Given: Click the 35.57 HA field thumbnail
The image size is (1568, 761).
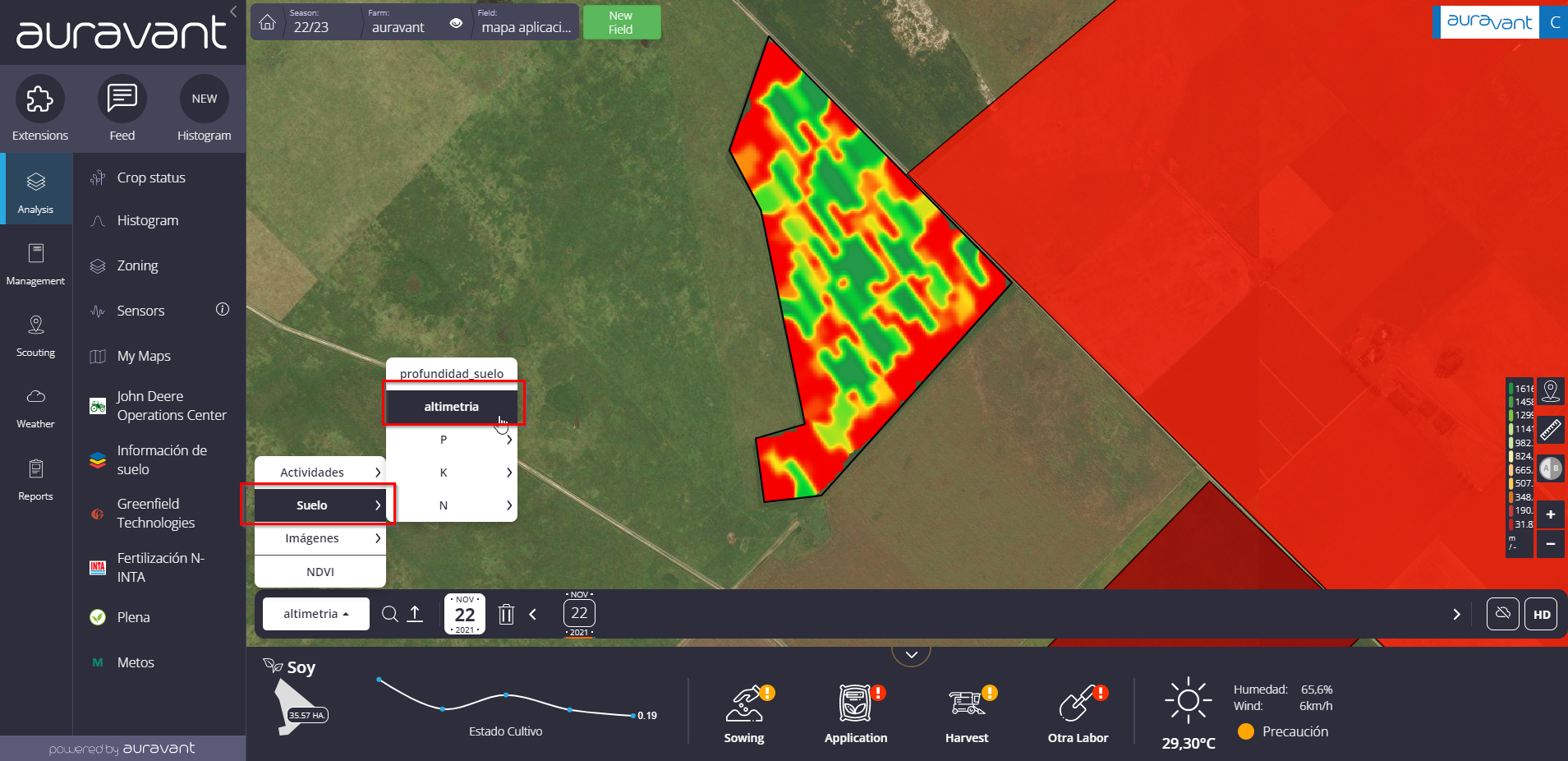Looking at the screenshot, I should pyautogui.click(x=299, y=708).
